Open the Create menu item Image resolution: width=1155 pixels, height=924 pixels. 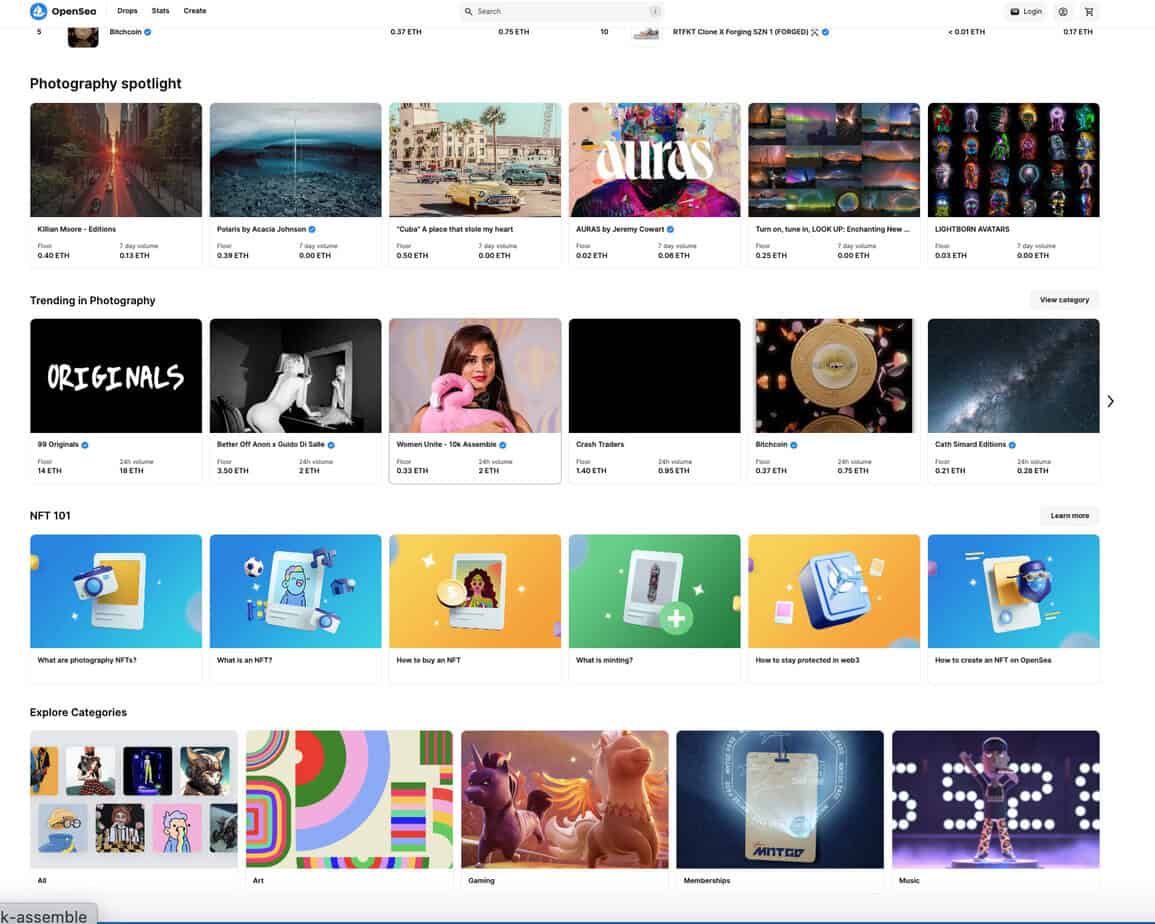point(195,11)
